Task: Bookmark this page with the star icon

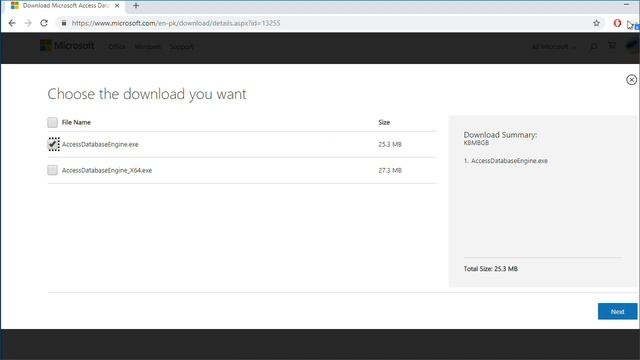Action: (x=596, y=23)
